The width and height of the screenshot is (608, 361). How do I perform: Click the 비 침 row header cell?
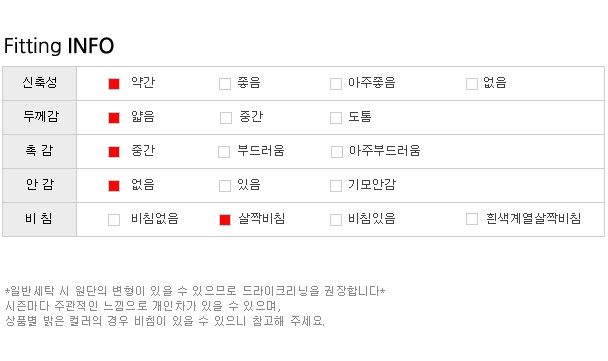[x=40, y=219]
